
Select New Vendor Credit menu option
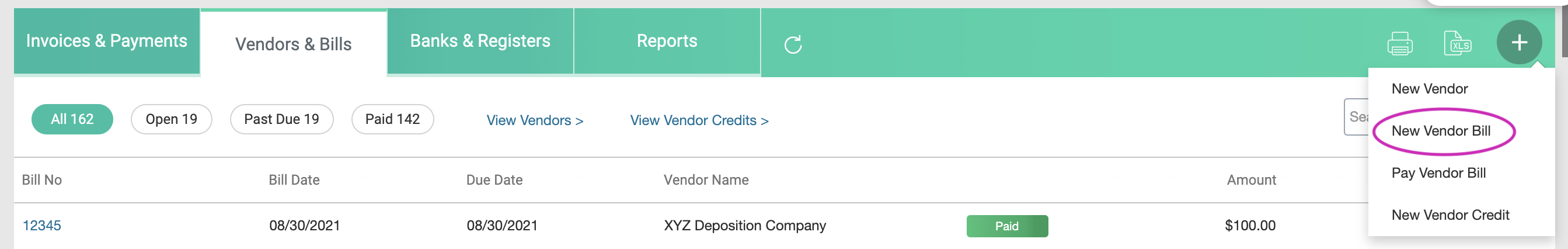click(1450, 215)
